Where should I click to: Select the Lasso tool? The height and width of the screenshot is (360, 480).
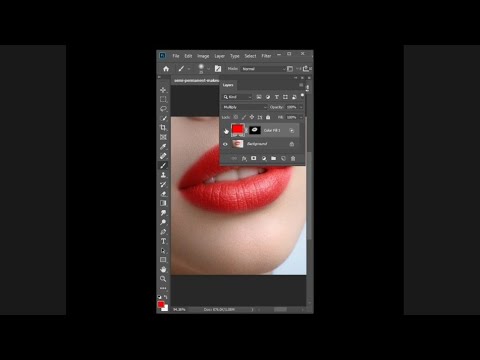[x=163, y=109]
